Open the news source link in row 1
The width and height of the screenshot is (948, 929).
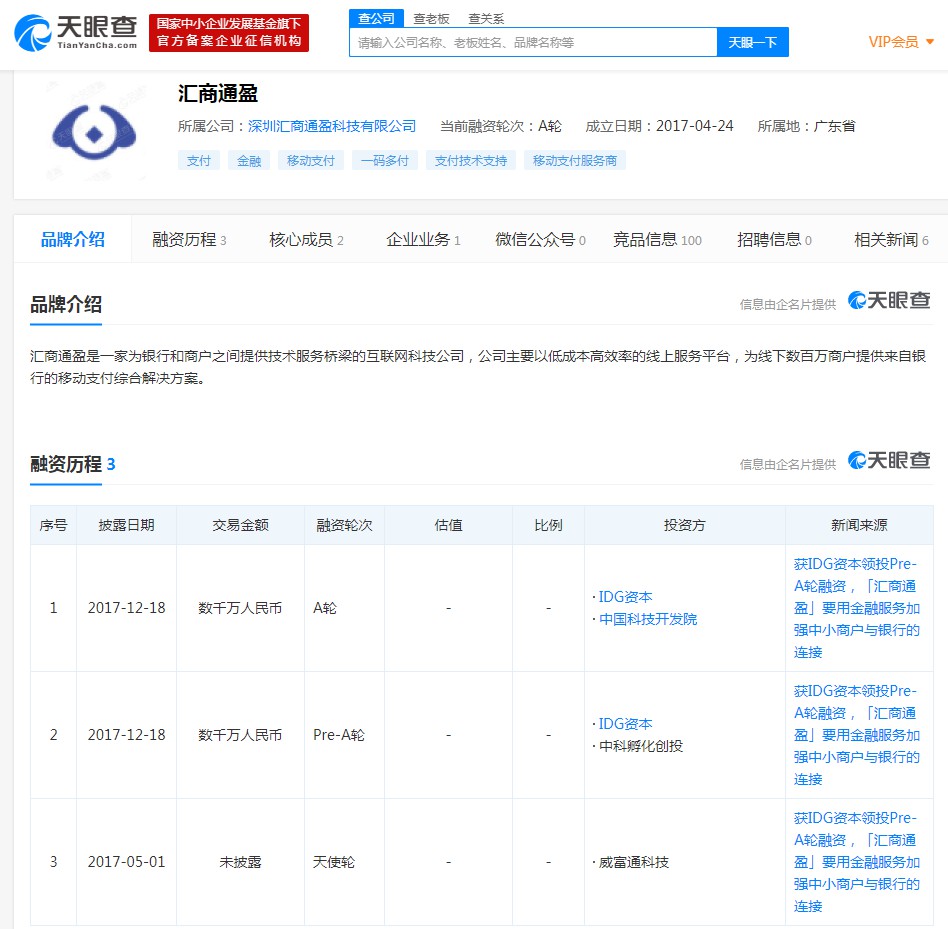coord(857,608)
